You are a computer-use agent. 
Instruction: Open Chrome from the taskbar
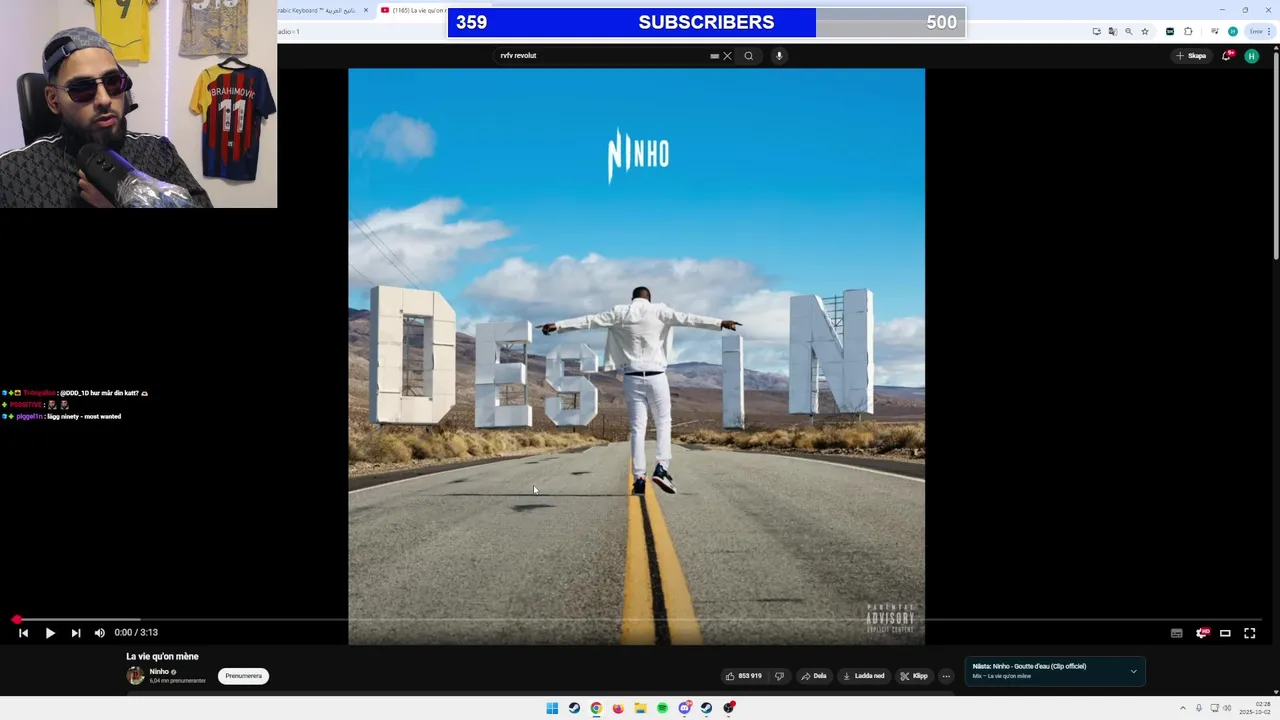pos(596,708)
